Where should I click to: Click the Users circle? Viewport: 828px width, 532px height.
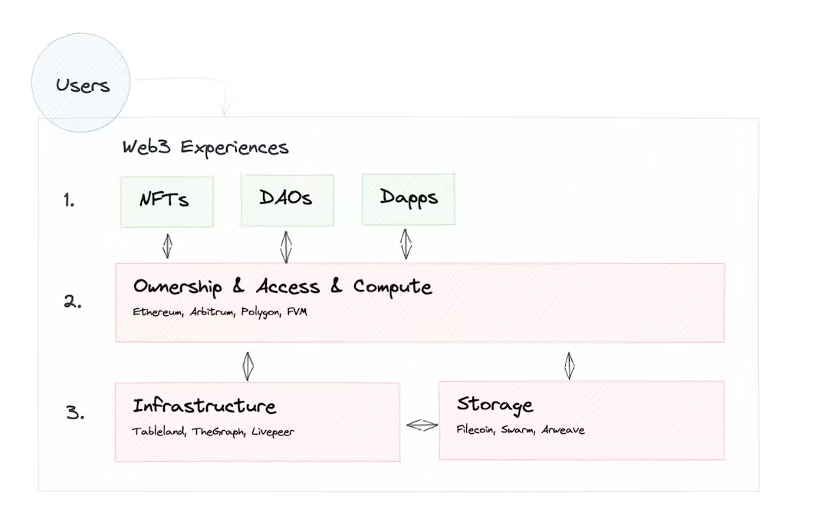[x=82, y=85]
